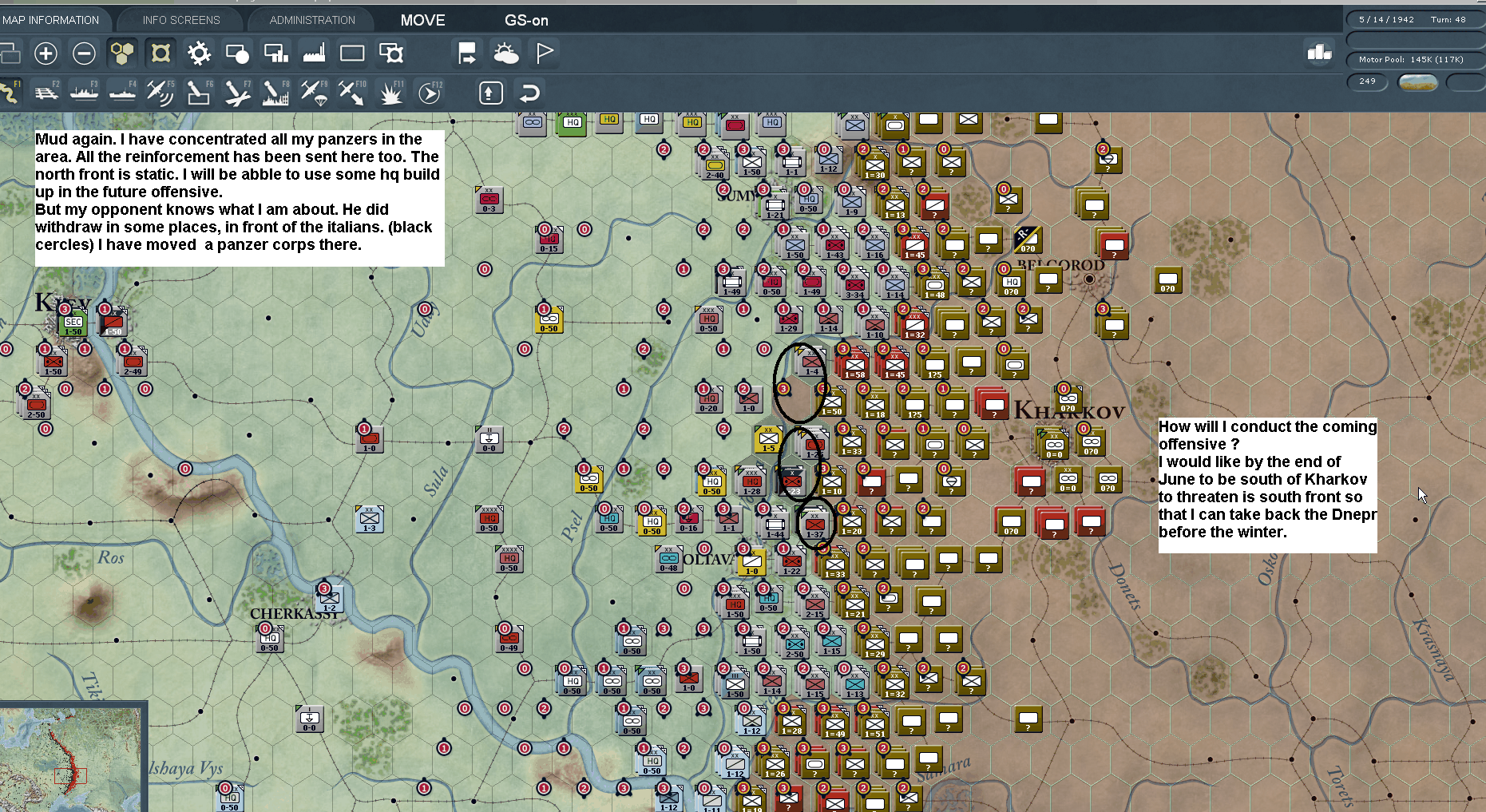The image size is (1486, 812).
Task: Click the rectangle-with-bars map toolbar icon
Action: [275, 53]
